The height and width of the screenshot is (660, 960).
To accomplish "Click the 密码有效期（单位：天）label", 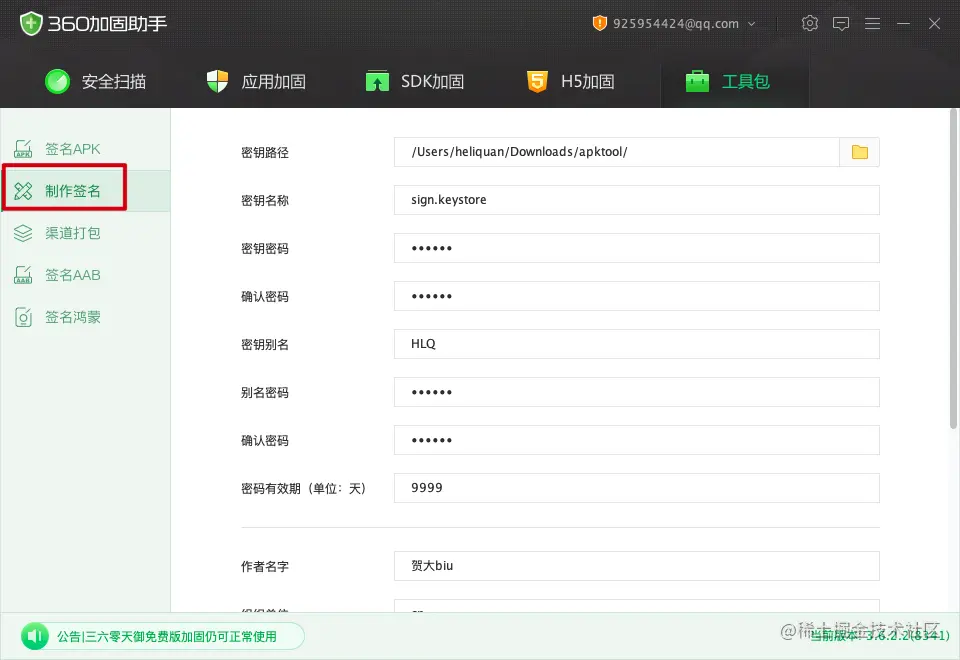I will pyautogui.click(x=304, y=489).
